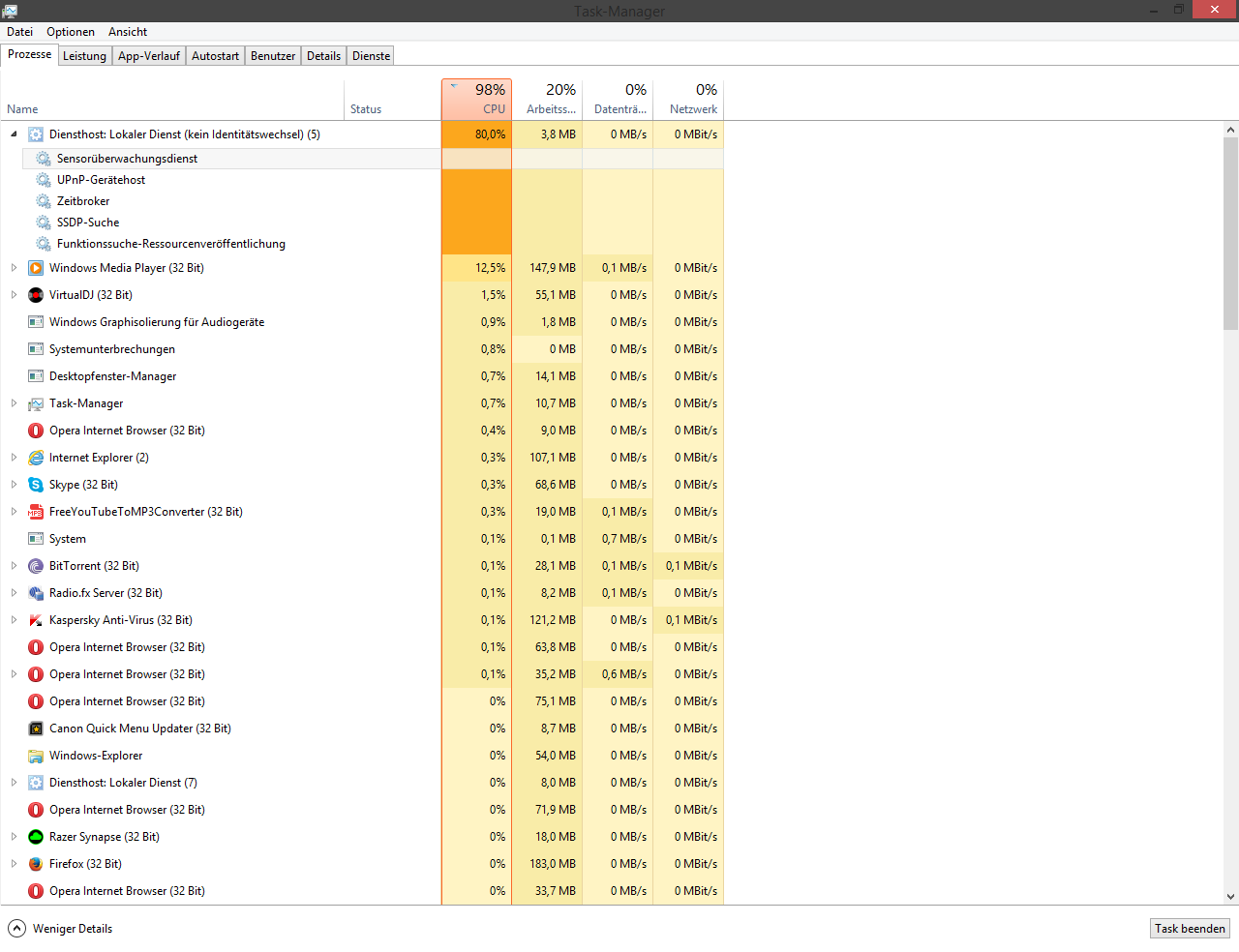The width and height of the screenshot is (1239, 952).
Task: Click the Opera icon with 9,0 MB memory
Action: [x=36, y=431]
